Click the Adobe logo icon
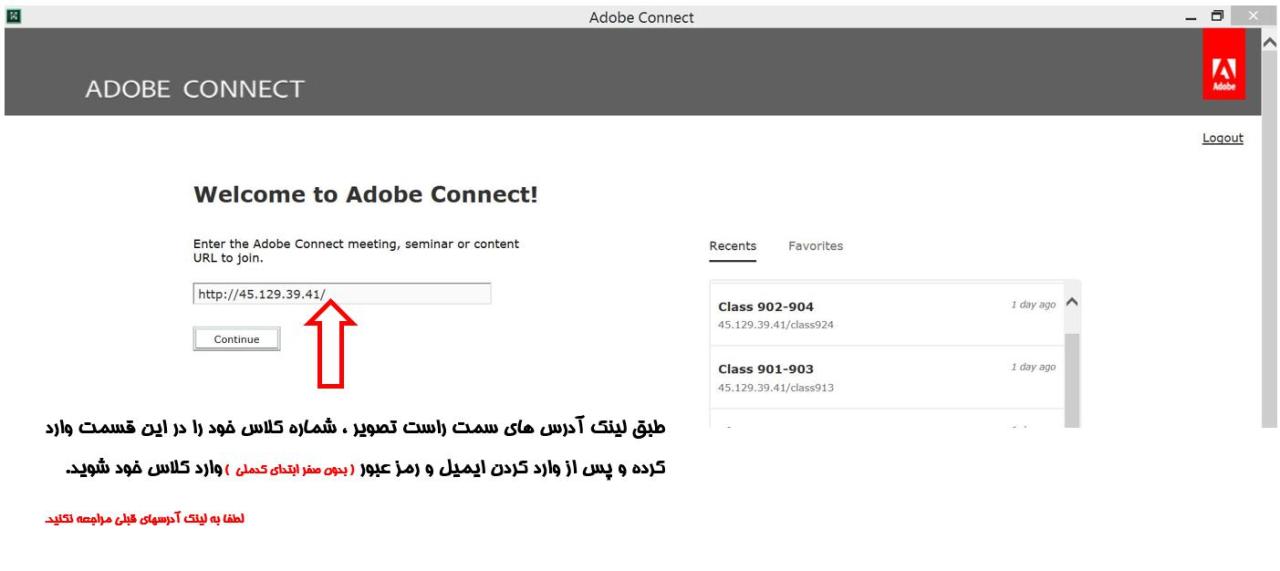The height and width of the screenshot is (571, 1280). pos(1225,64)
